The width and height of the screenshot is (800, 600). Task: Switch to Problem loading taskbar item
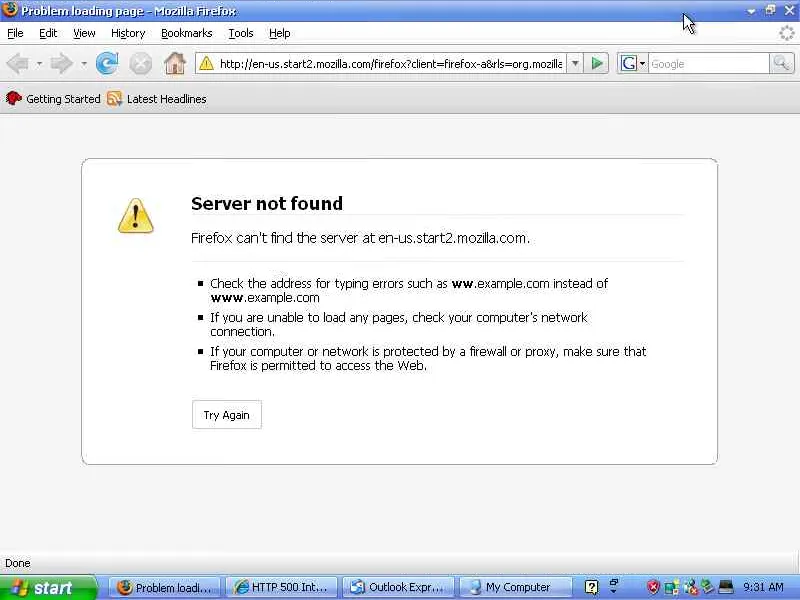pos(164,588)
